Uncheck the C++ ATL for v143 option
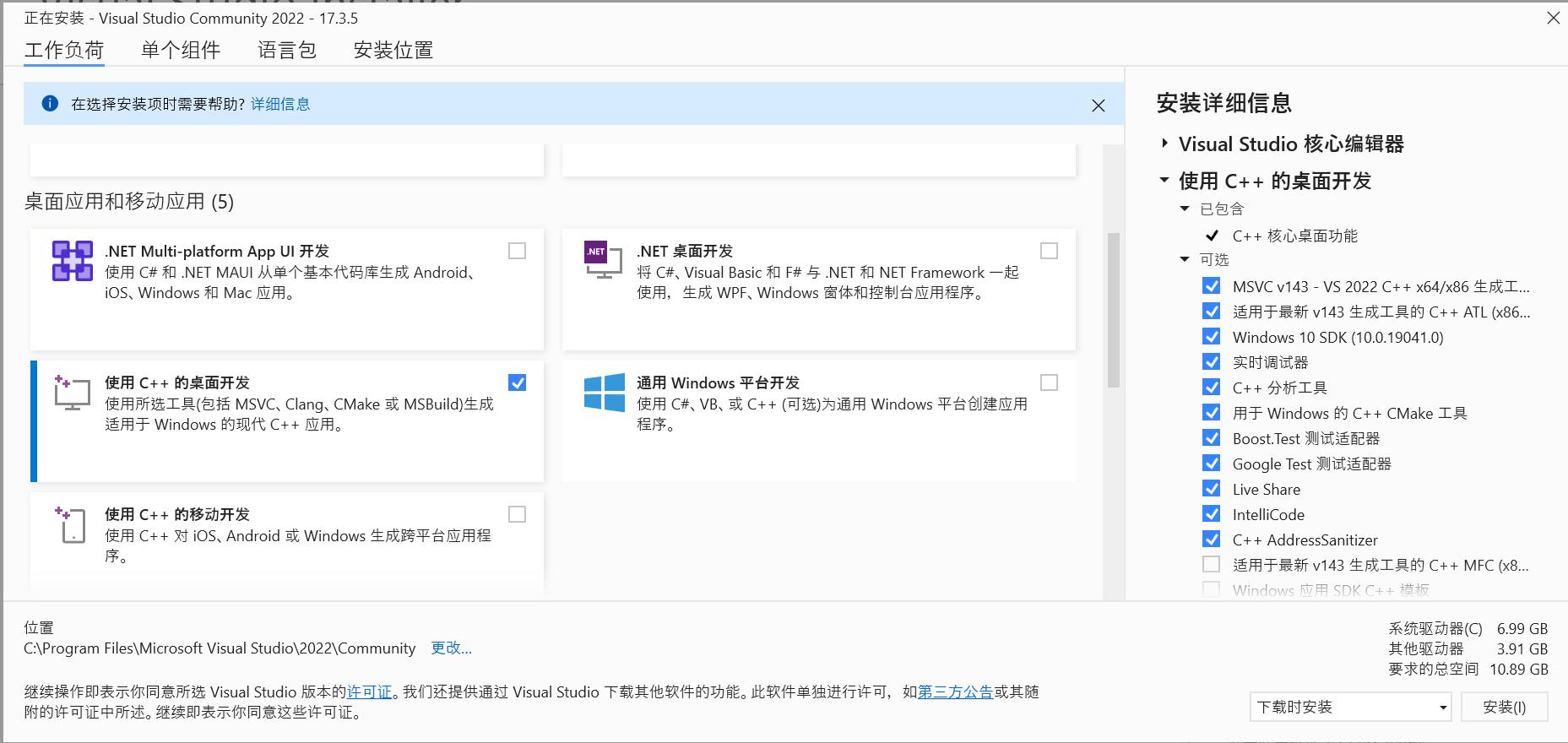The height and width of the screenshot is (743, 1568). pos(1212,312)
